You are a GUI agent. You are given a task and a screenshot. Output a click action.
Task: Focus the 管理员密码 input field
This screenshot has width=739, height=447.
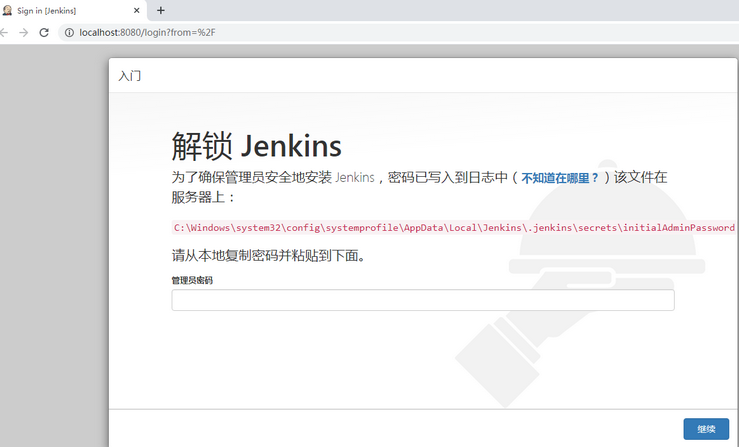click(x=423, y=300)
